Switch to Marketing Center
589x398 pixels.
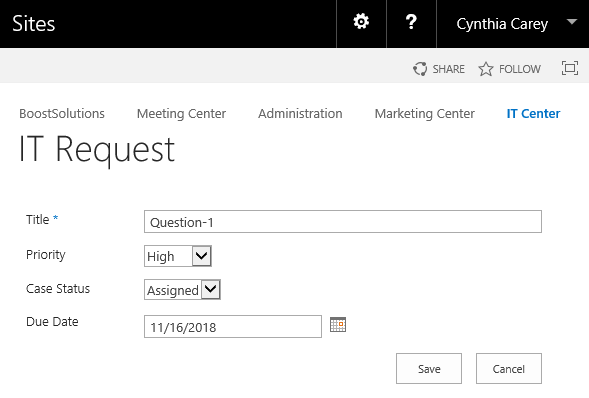click(424, 113)
